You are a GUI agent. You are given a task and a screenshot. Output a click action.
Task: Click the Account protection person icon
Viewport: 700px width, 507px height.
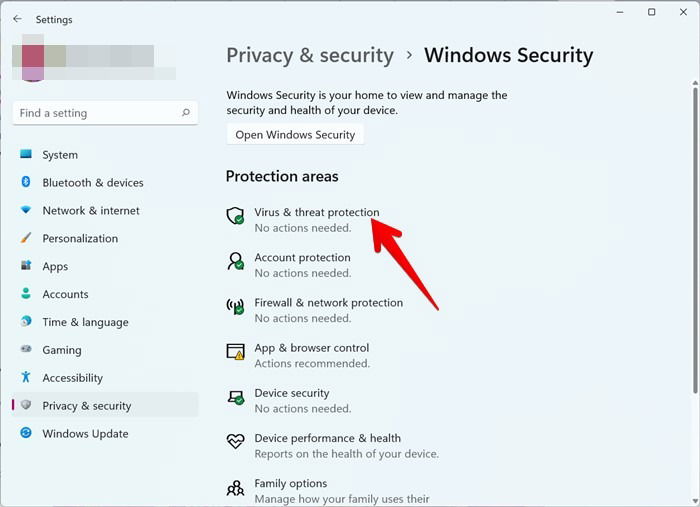click(x=235, y=261)
